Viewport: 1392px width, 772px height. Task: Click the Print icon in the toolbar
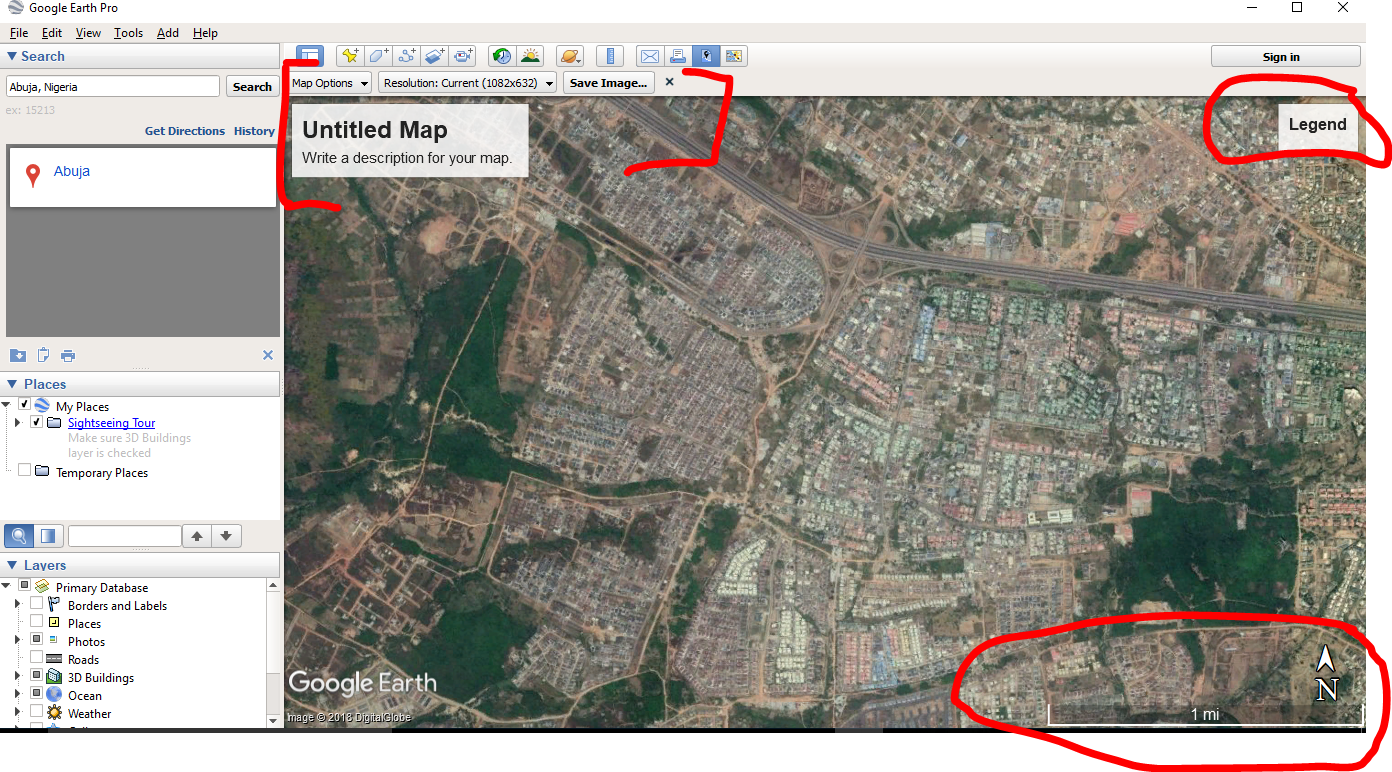coord(677,56)
